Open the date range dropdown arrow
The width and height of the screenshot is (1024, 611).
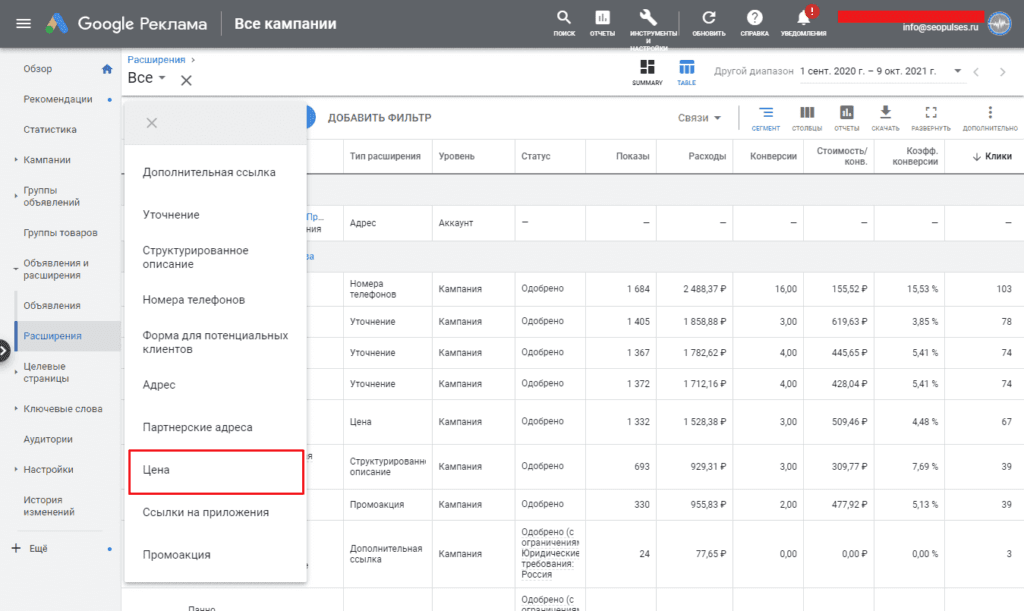click(x=957, y=70)
